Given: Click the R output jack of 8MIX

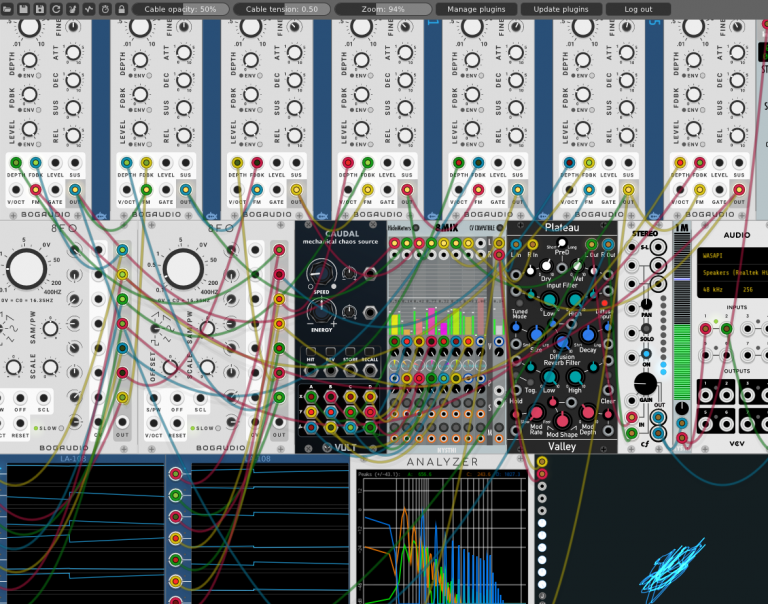Looking at the screenshot, I should pos(499,255).
